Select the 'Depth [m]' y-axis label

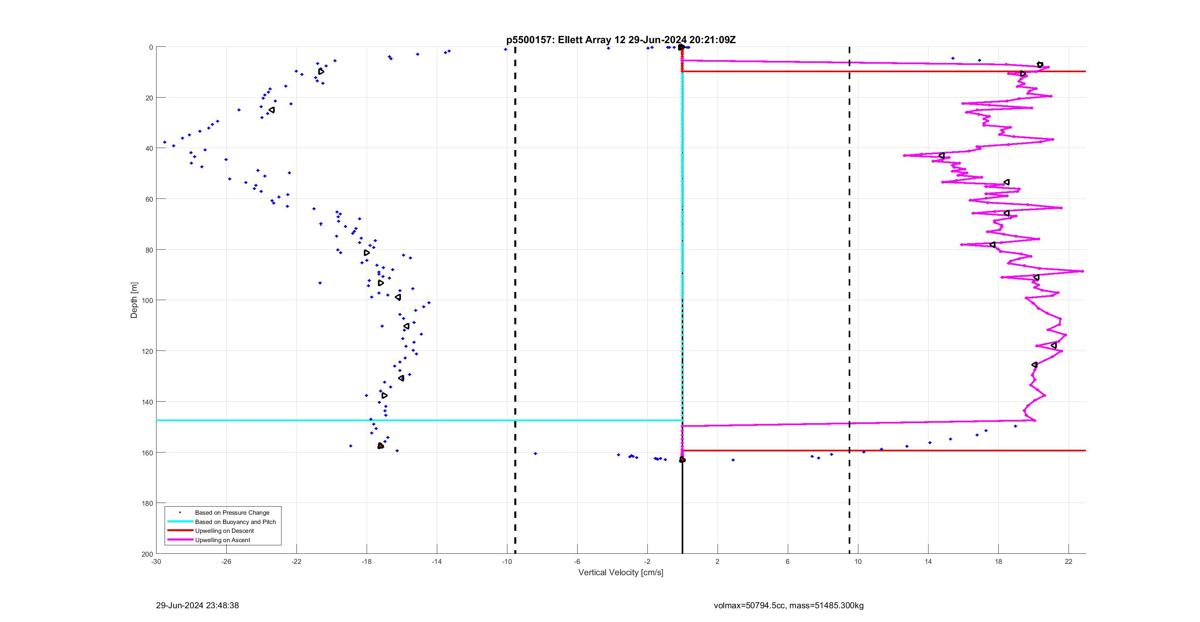pyautogui.click(x=134, y=300)
